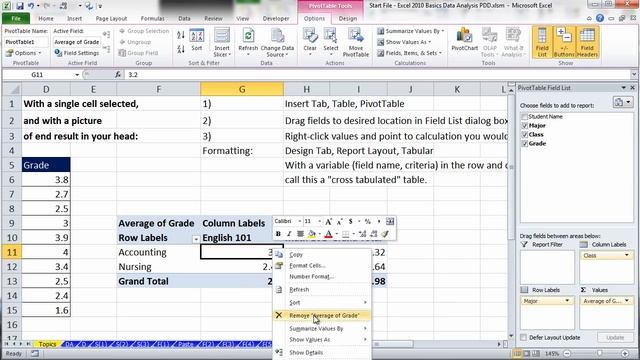Image resolution: width=640 pixels, height=360 pixels.
Task: Click Increase Font Size in mini toolbar
Action: click(328, 222)
